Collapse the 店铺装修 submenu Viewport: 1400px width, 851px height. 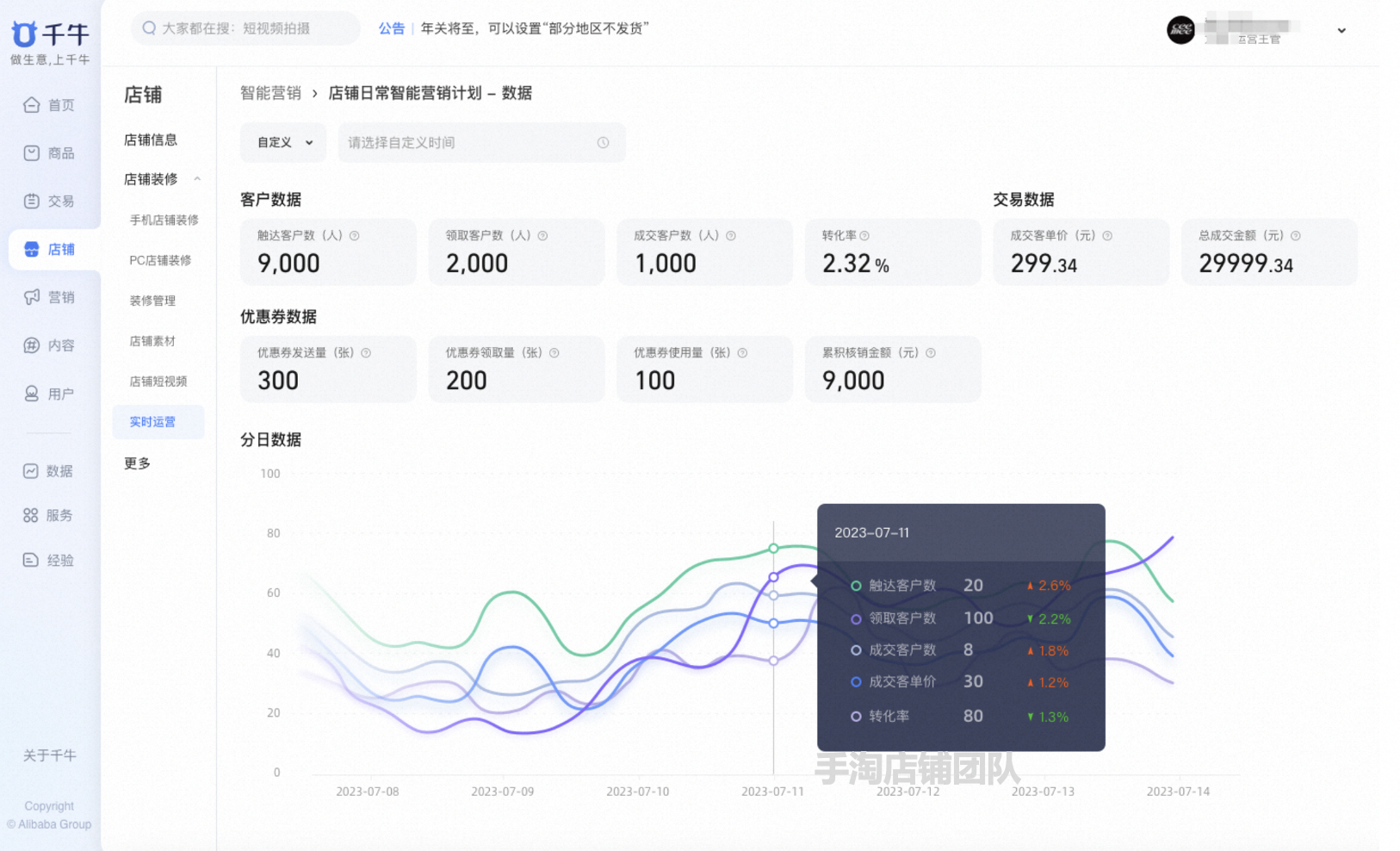click(x=197, y=179)
